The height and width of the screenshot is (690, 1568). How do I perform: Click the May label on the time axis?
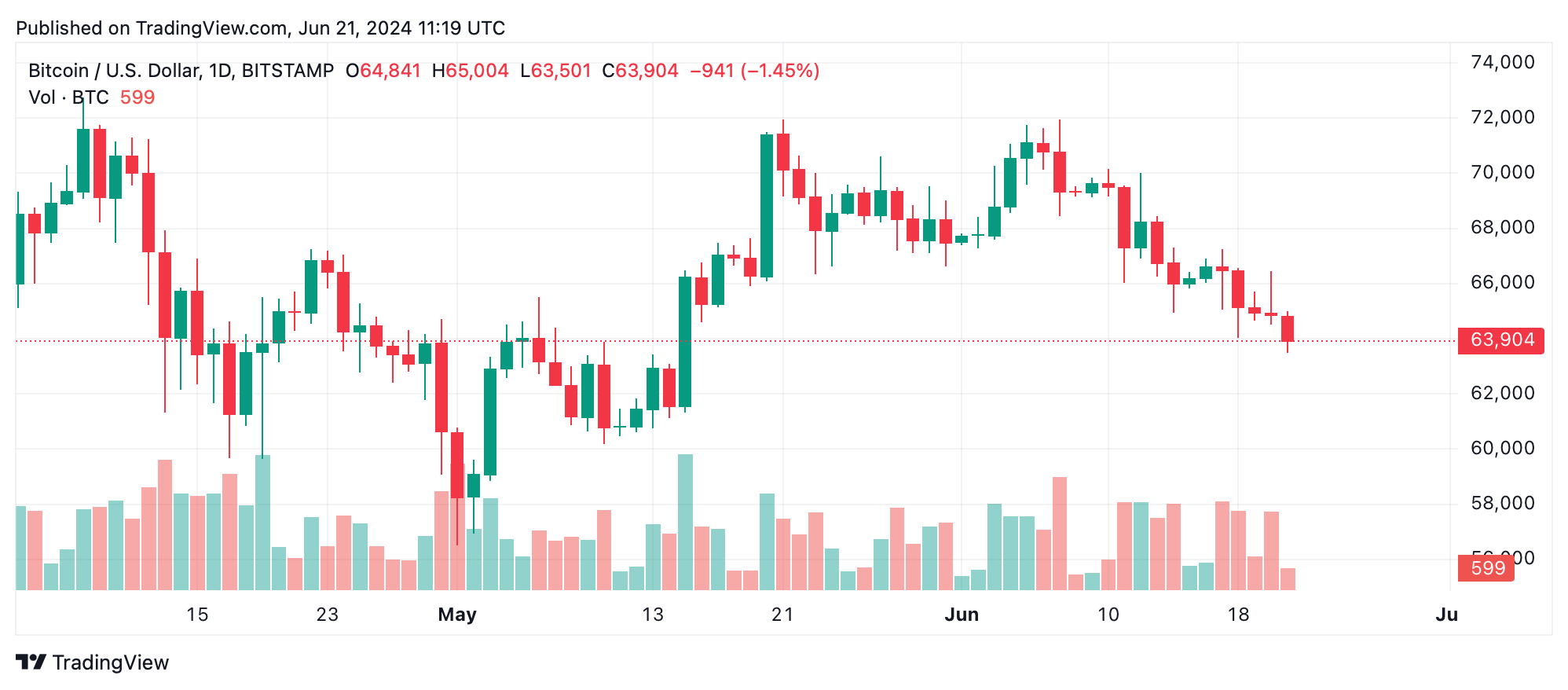click(457, 615)
